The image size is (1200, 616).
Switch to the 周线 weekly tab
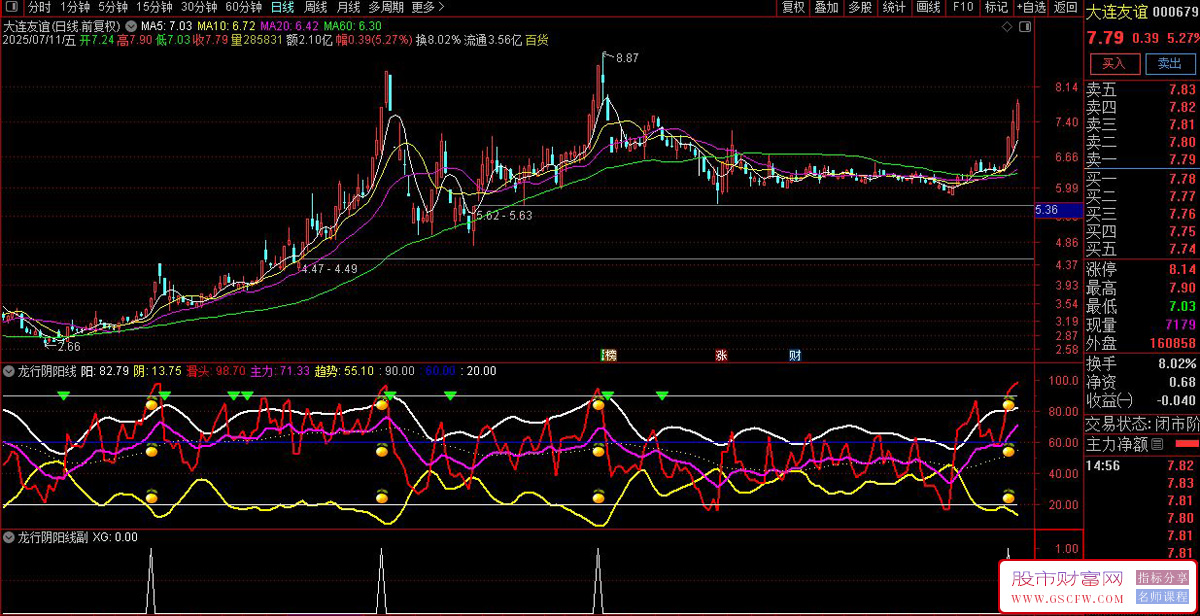click(316, 7)
